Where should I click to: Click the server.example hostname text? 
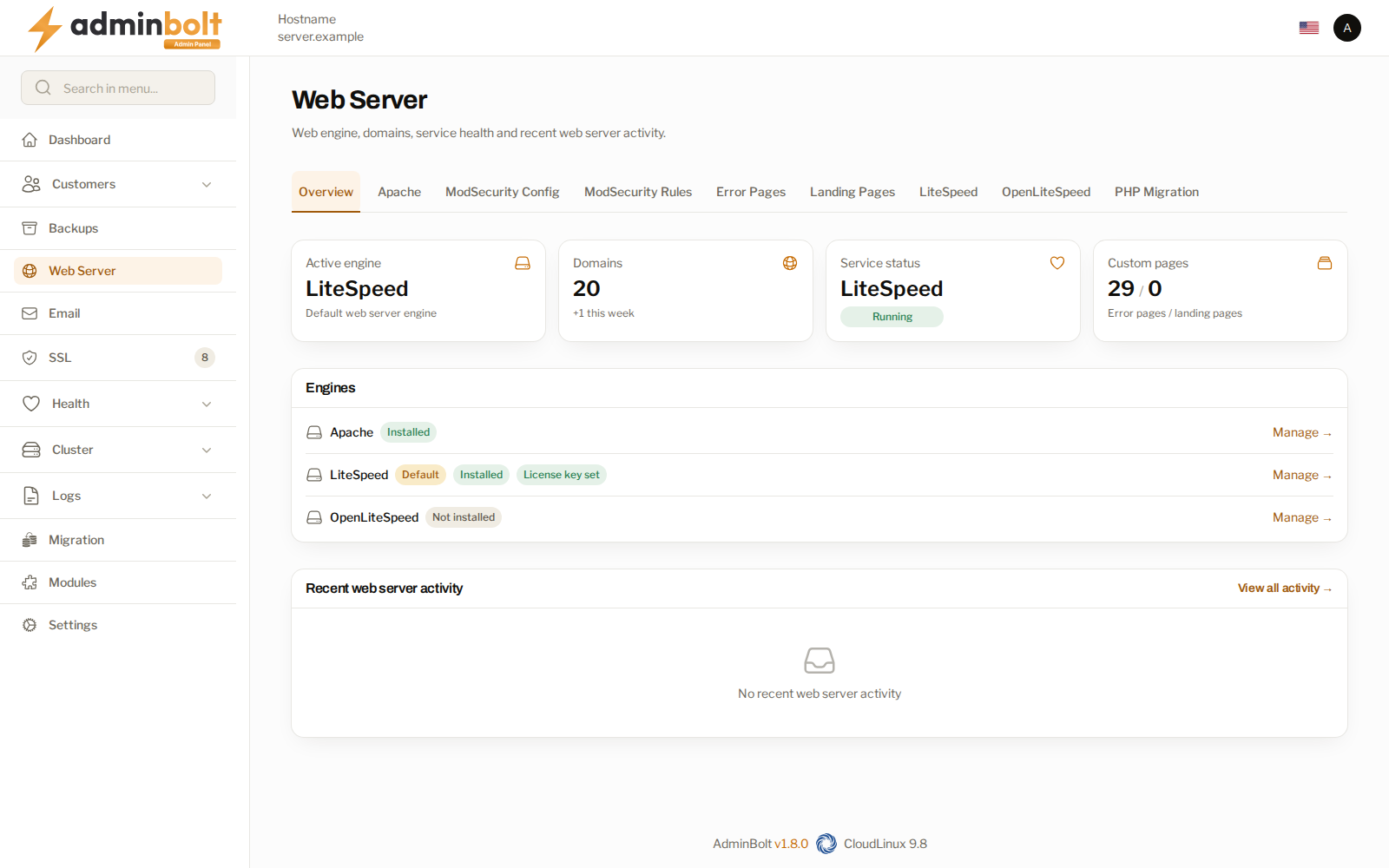coord(320,36)
